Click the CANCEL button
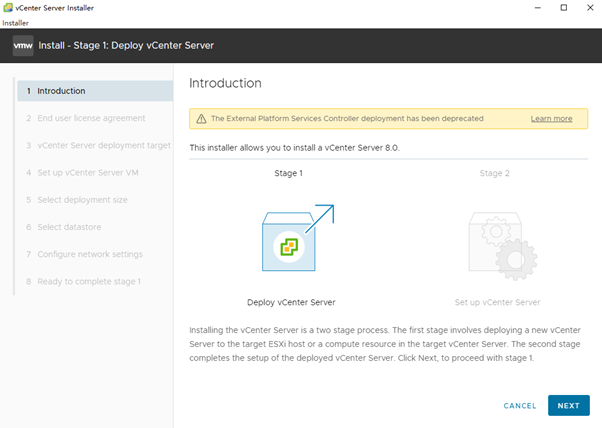The height and width of the screenshot is (428, 602). tap(520, 406)
